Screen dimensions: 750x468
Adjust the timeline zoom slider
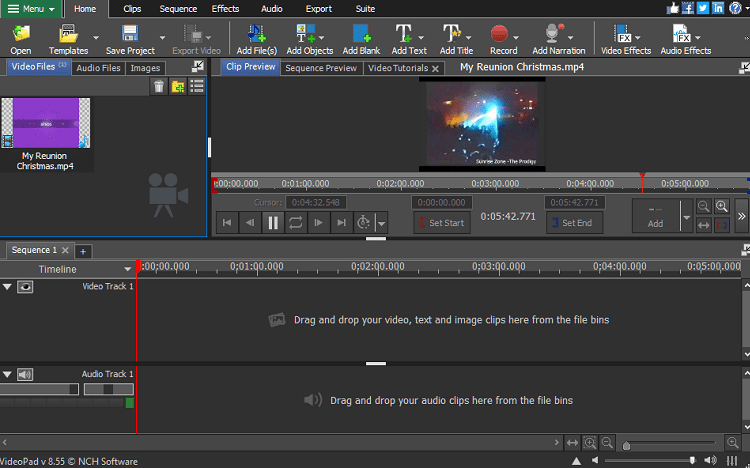tap(627, 443)
